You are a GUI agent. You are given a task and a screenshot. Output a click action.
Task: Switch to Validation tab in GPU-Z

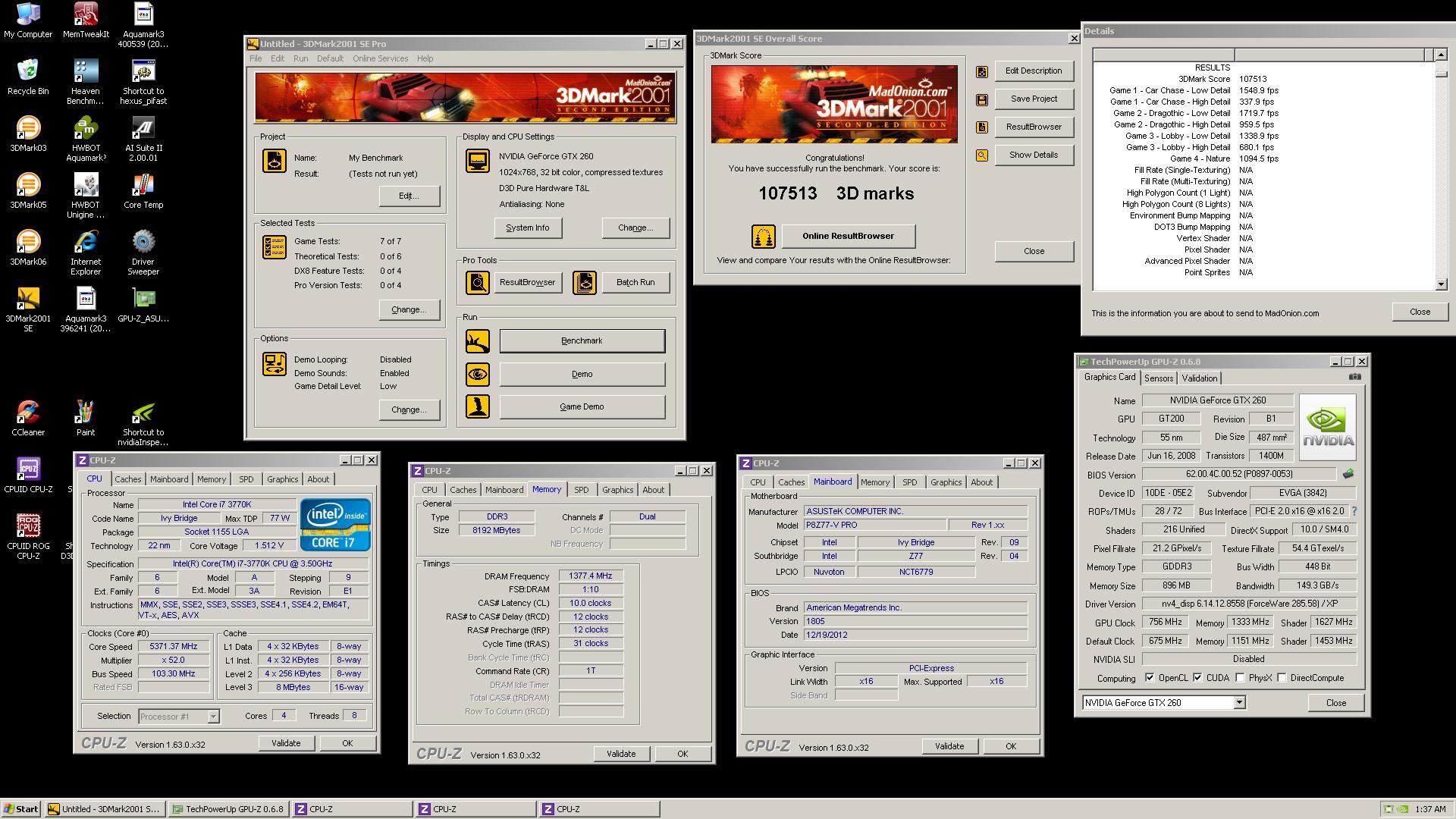coord(1199,378)
